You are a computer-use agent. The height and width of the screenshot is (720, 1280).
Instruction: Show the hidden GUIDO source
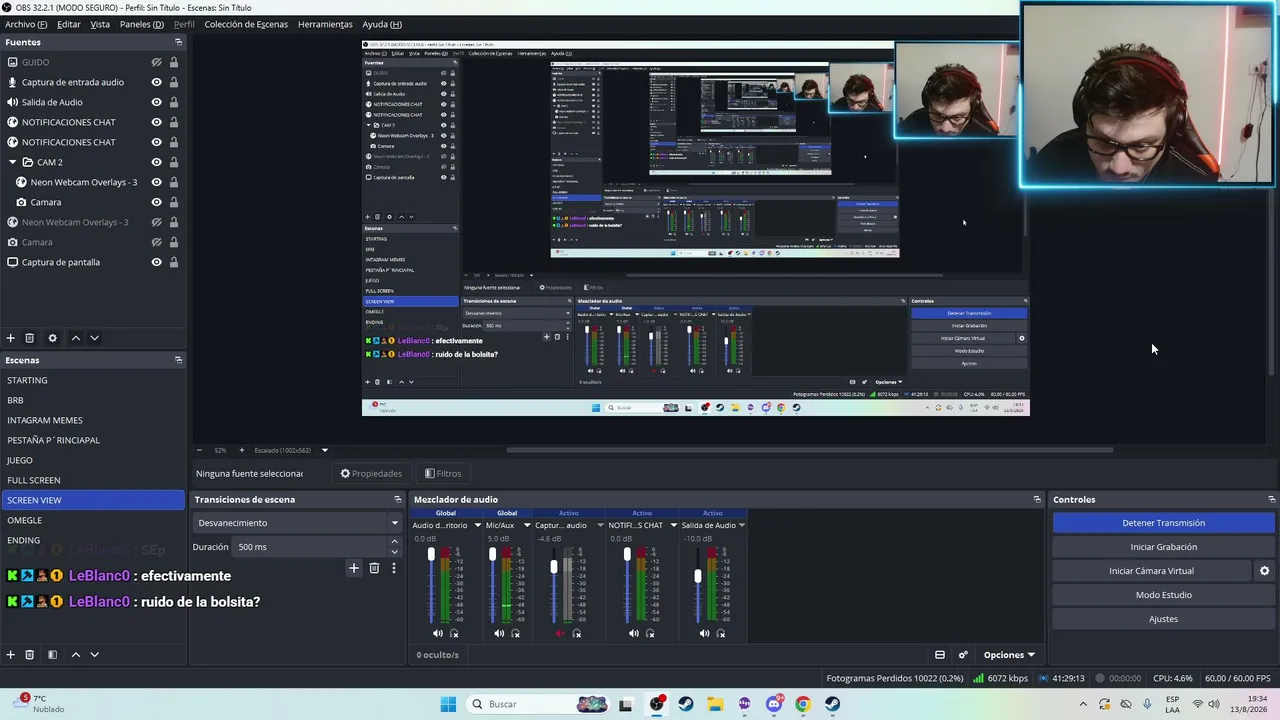(x=156, y=62)
